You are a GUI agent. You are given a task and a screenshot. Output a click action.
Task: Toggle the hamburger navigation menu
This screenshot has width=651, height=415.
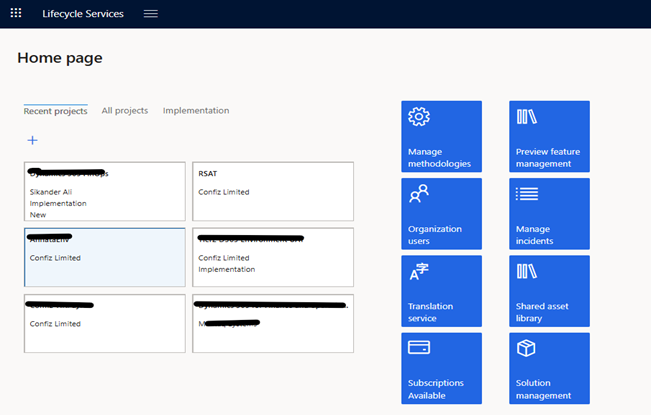point(151,14)
